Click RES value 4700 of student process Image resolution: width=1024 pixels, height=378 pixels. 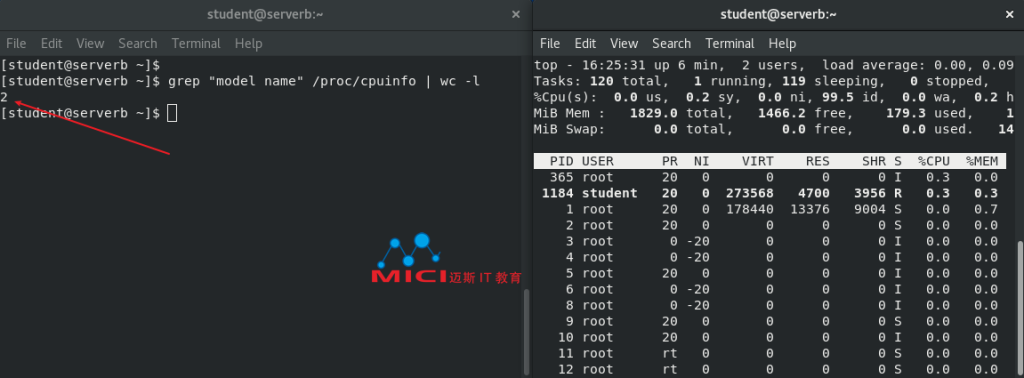click(x=814, y=193)
